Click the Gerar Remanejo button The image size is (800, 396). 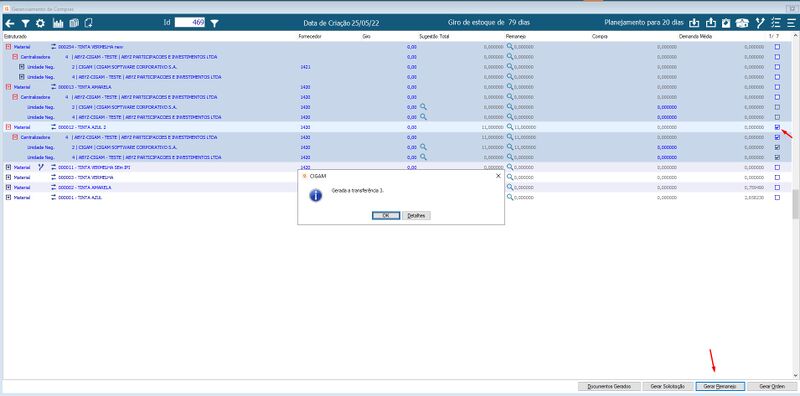click(x=720, y=386)
